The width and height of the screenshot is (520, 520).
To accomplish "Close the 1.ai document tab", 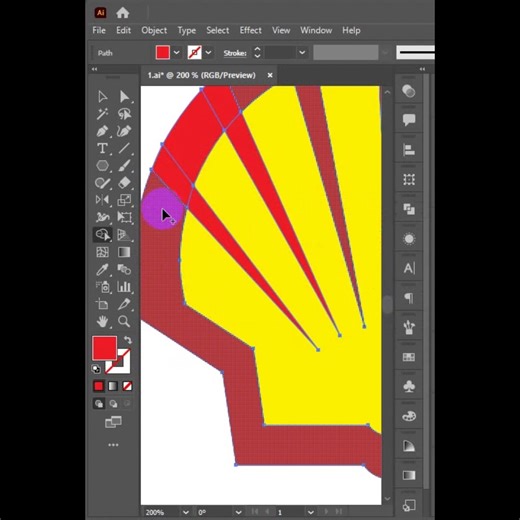I will tap(270, 76).
